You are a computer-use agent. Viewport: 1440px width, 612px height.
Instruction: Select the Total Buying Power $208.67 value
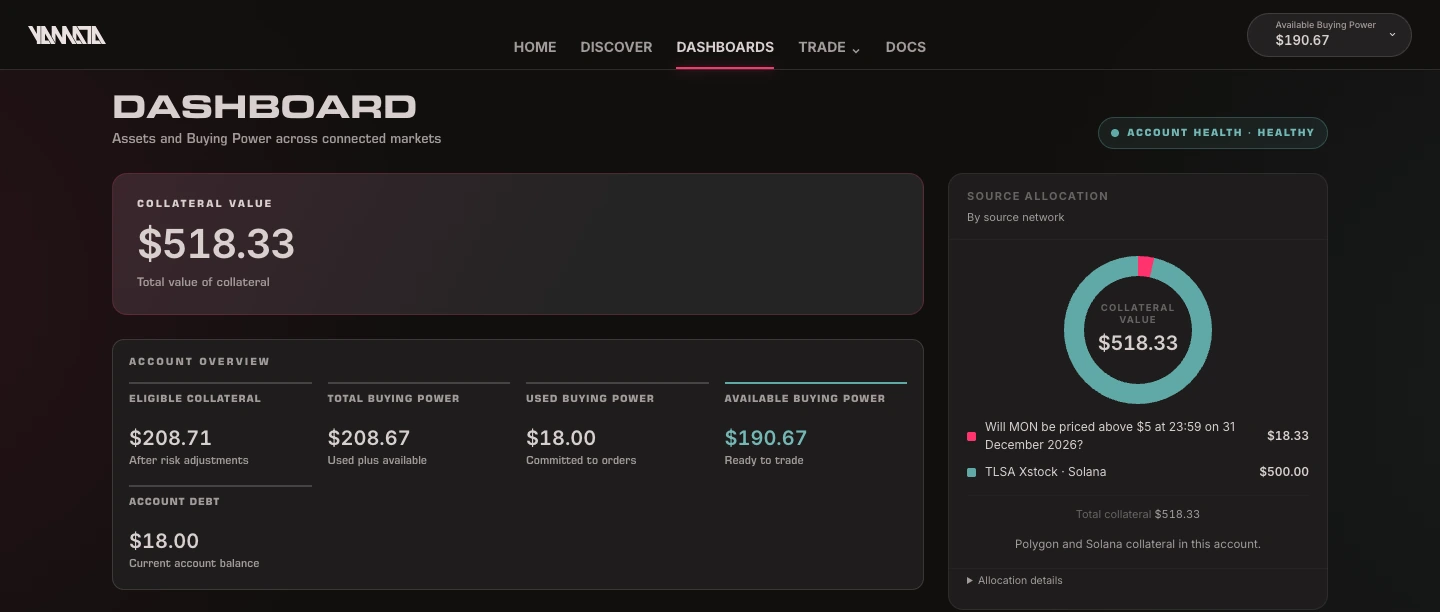click(369, 438)
